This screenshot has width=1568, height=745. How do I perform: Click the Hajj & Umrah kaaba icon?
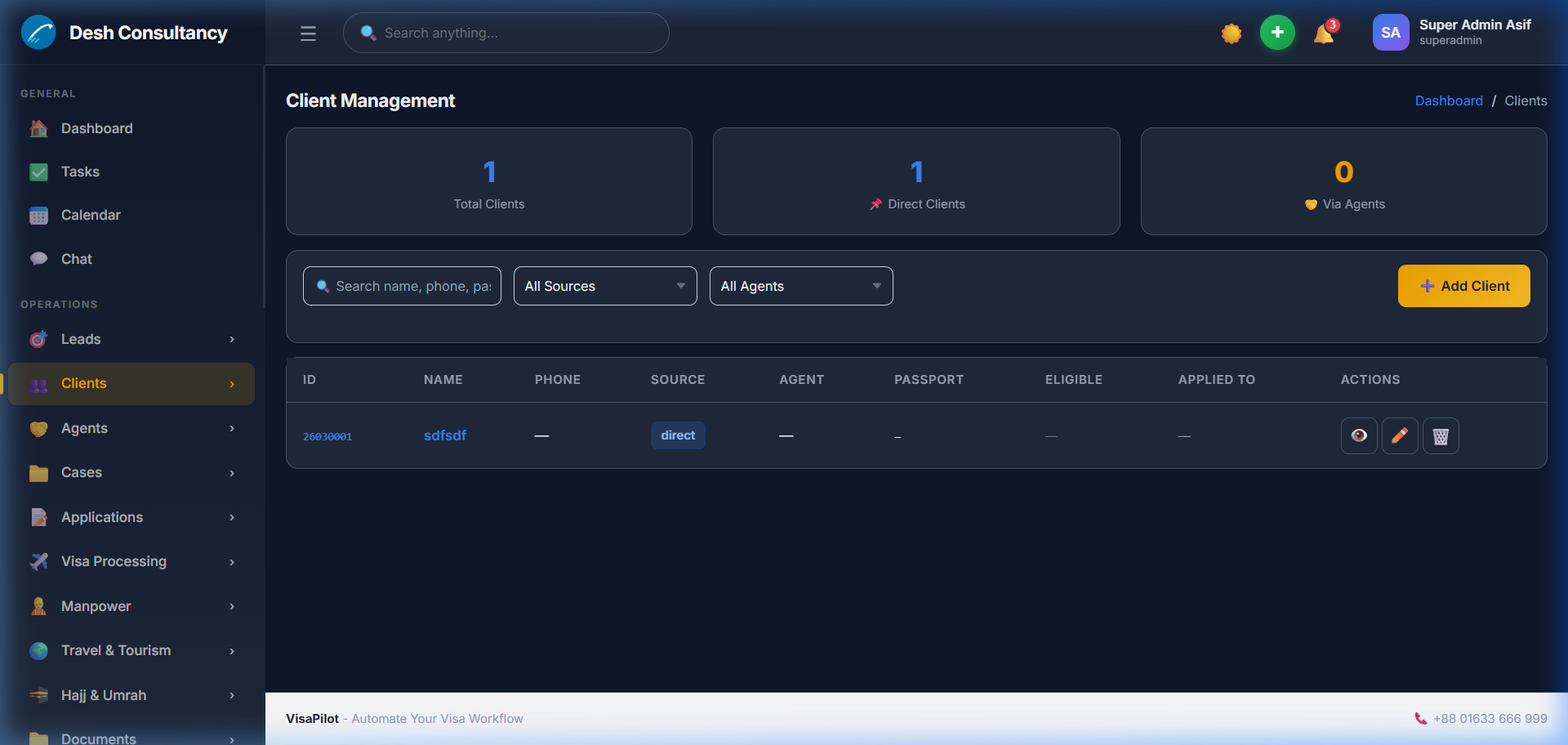click(x=38, y=695)
